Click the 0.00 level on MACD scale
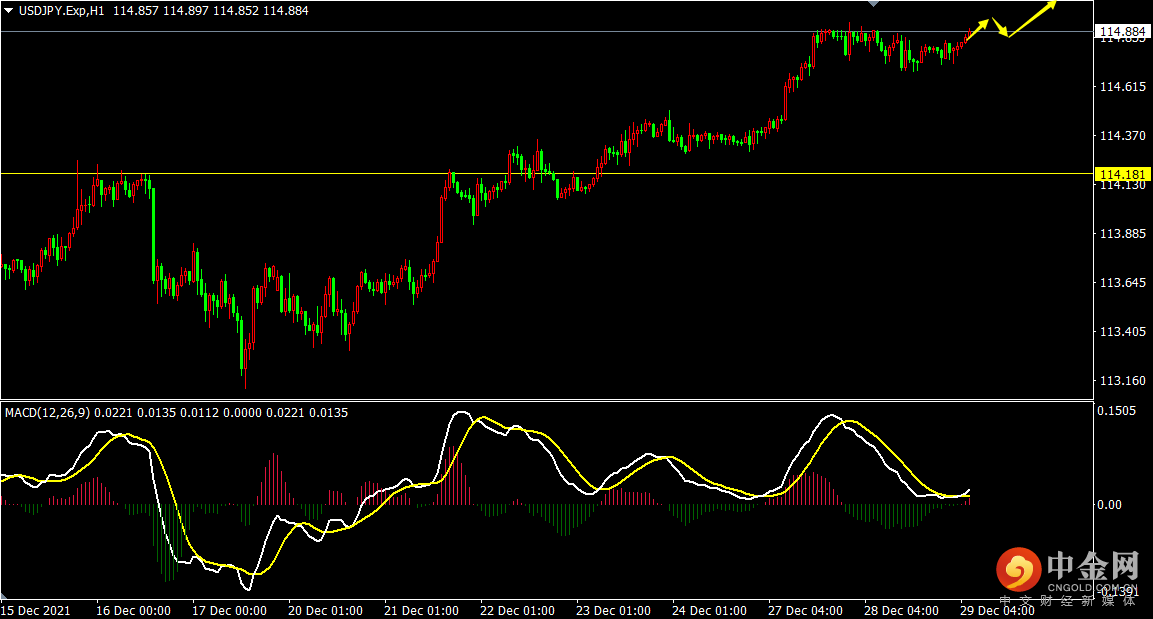Screen dimensions: 1153x619 [x=1110, y=504]
